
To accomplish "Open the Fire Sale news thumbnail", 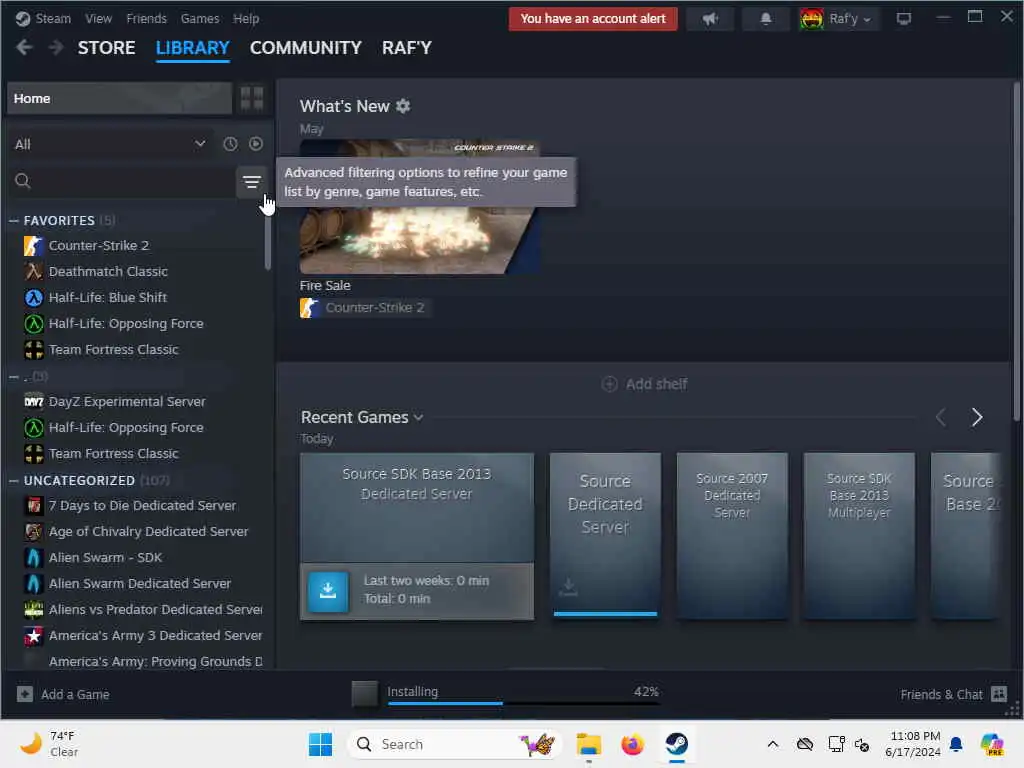I will [419, 206].
